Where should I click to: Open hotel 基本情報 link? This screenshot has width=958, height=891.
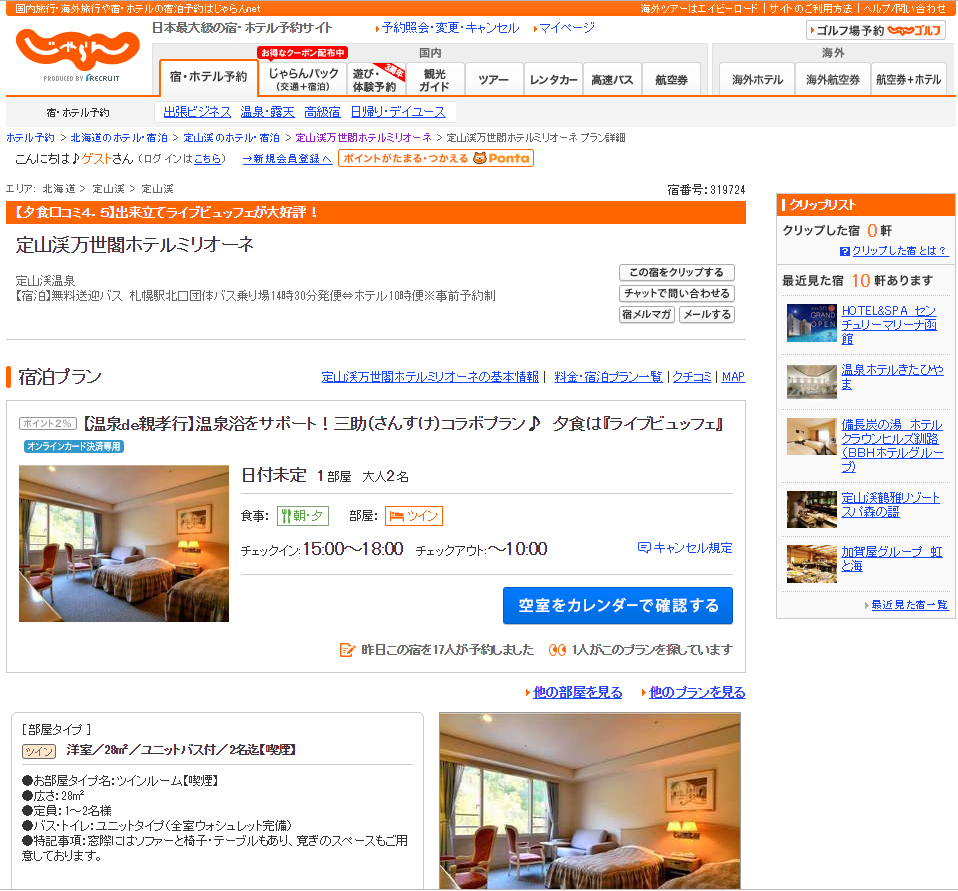tap(430, 377)
